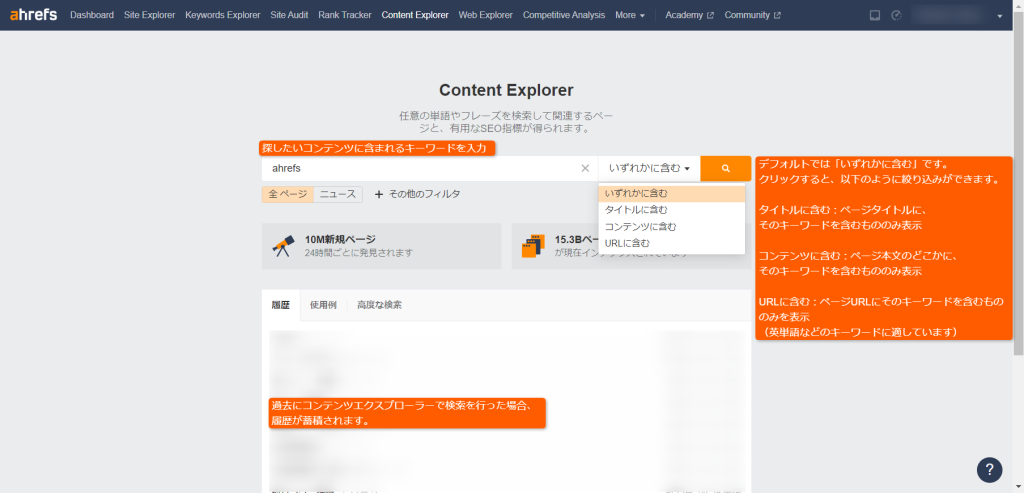Switch to the ニュース toggle
Viewport: 1024px width, 493px height.
(338, 194)
